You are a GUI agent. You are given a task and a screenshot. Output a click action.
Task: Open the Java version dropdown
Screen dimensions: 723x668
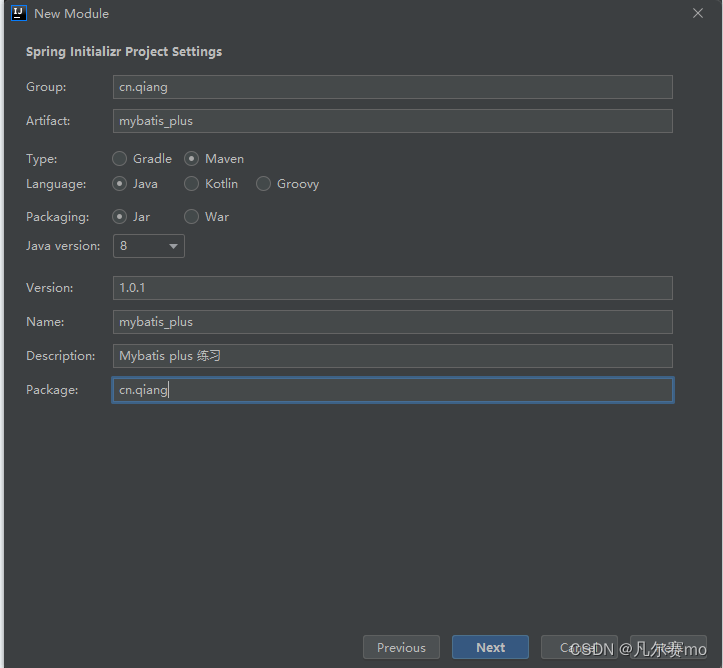[148, 246]
